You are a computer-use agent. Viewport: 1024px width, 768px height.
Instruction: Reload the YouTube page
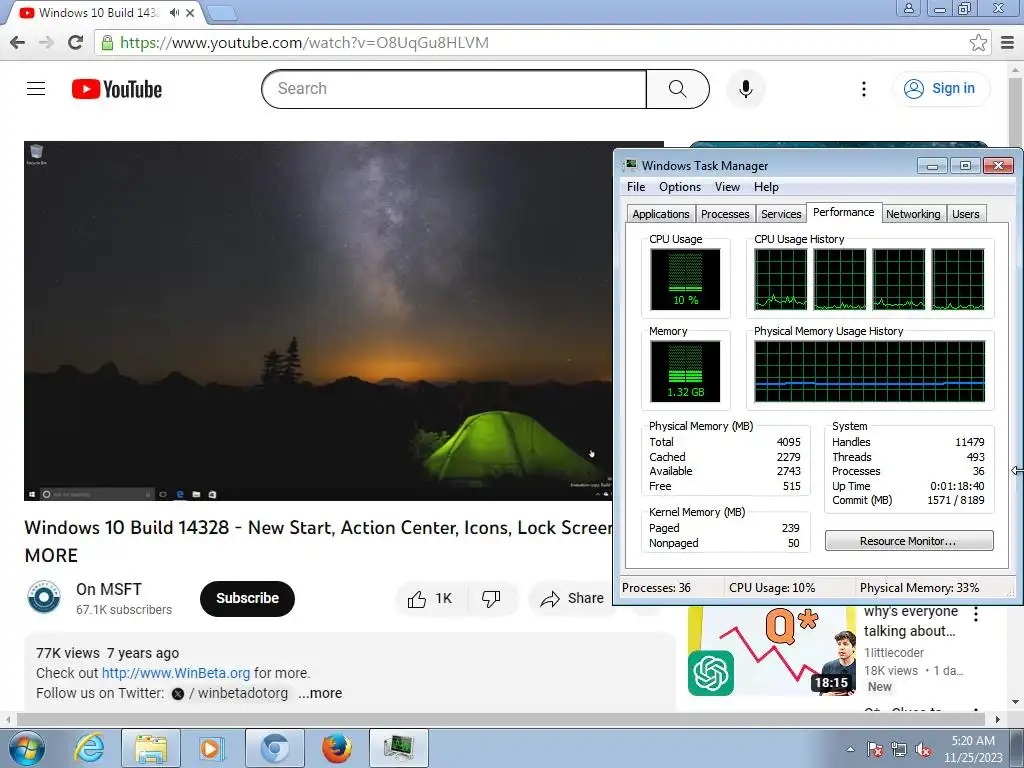tap(75, 42)
